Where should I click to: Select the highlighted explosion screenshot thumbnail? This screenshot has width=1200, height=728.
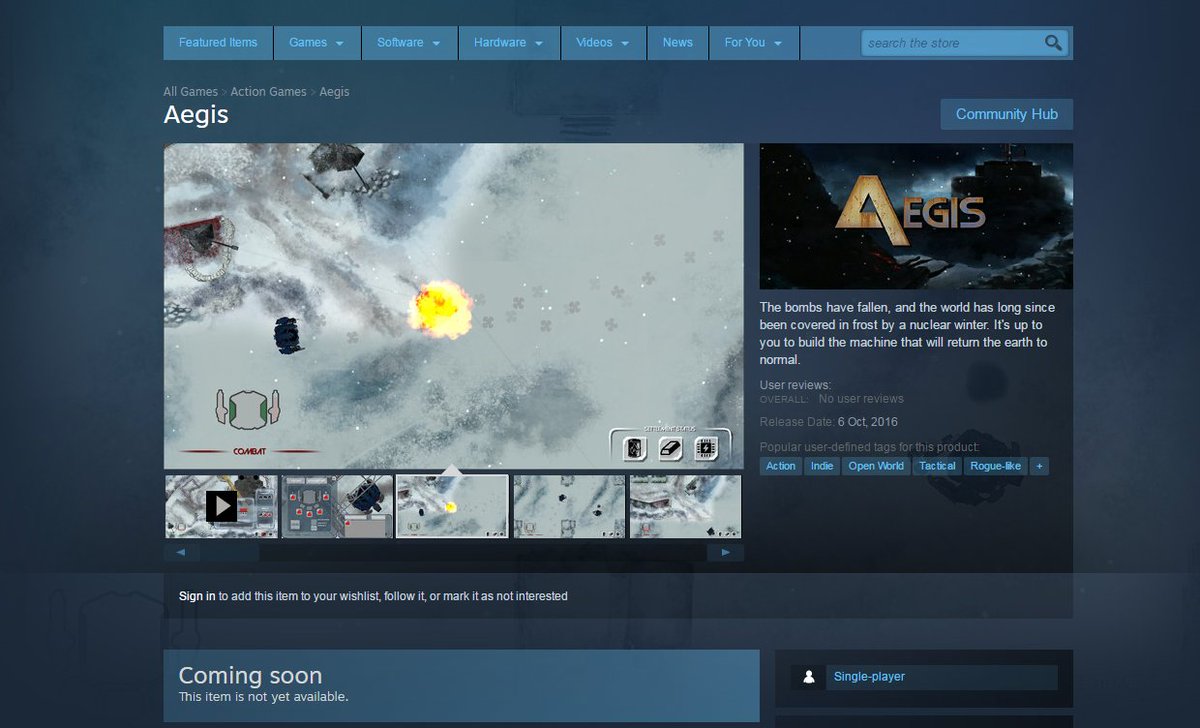[452, 506]
